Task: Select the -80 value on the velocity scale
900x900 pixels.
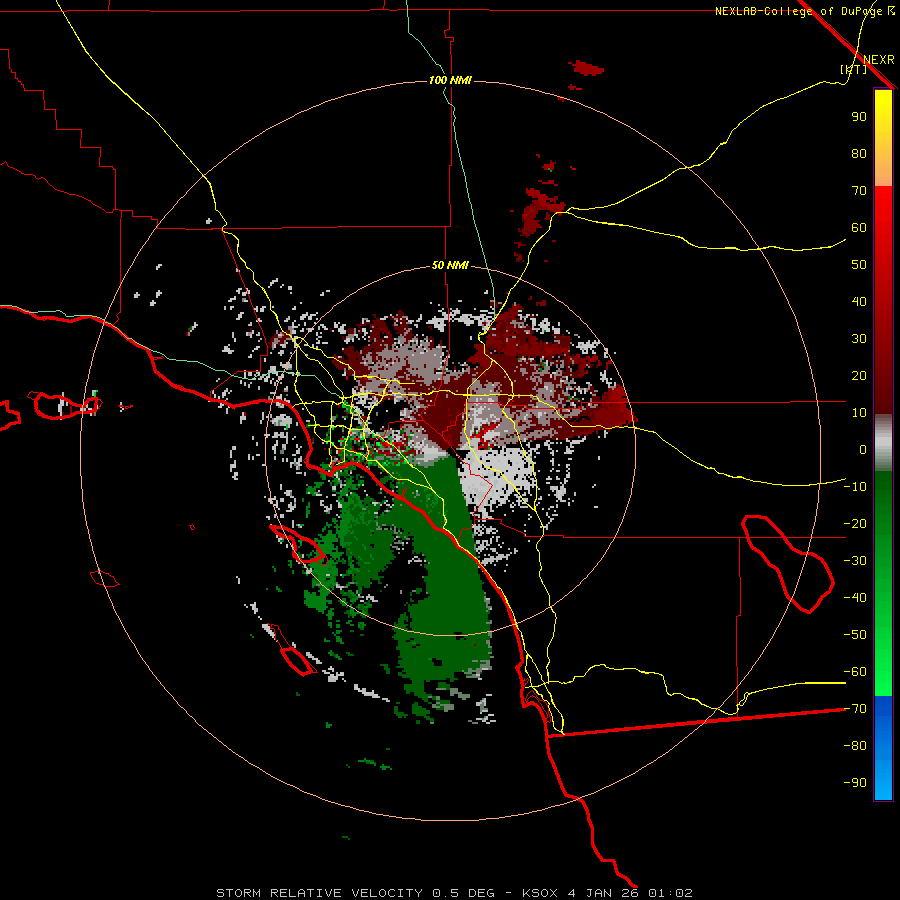Action: point(855,746)
